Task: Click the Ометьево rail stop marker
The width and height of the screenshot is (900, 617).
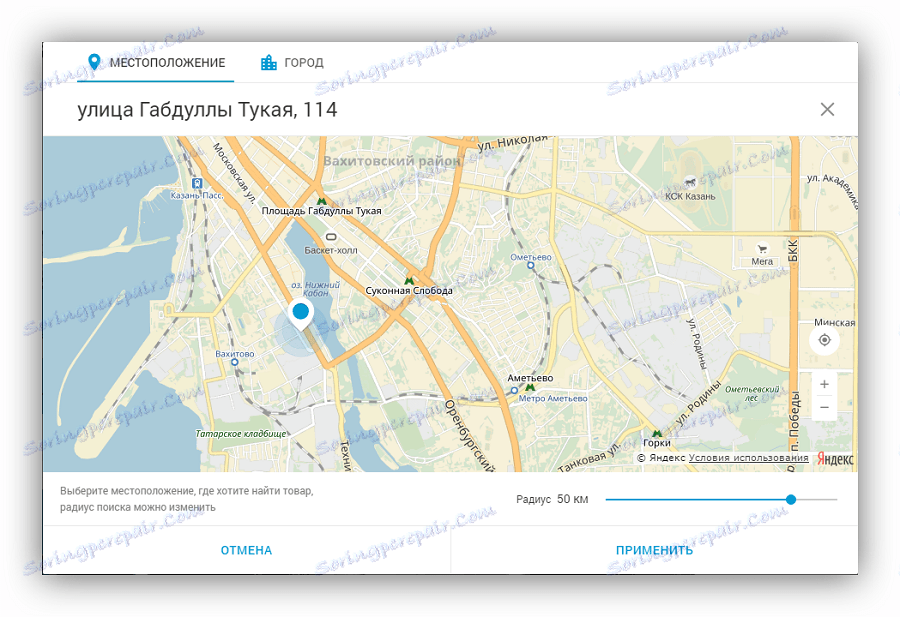Action: pos(530,265)
